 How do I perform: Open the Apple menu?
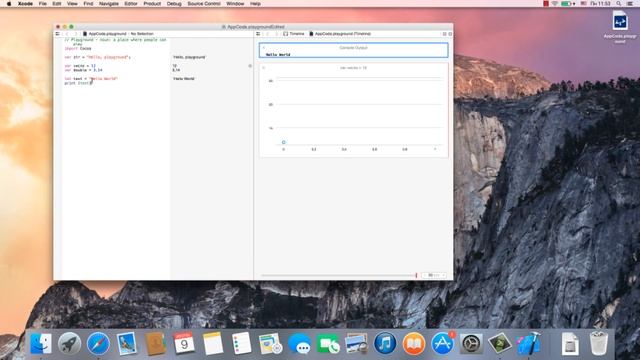(9, 4)
